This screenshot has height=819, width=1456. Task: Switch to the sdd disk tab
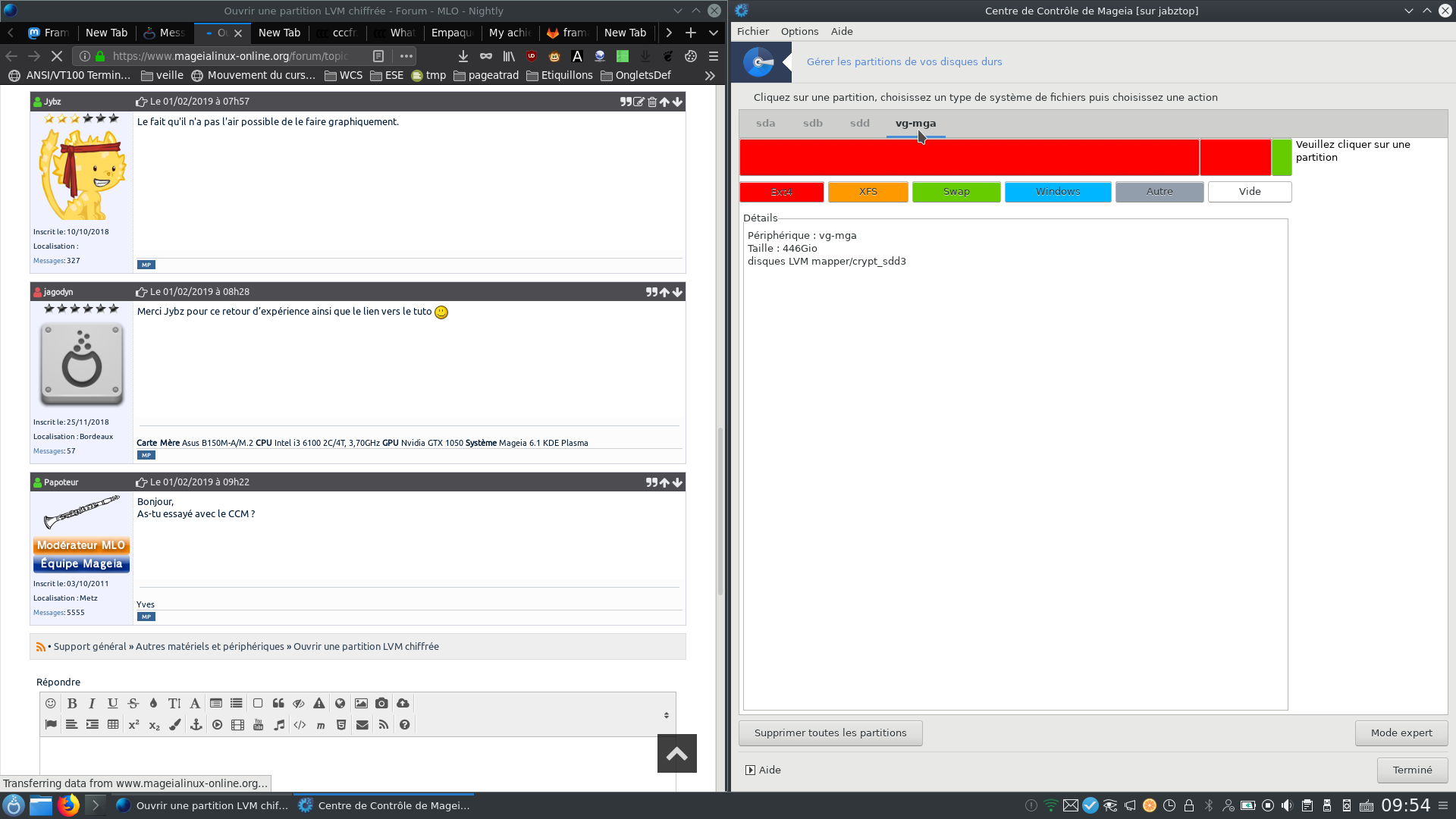[x=859, y=123]
